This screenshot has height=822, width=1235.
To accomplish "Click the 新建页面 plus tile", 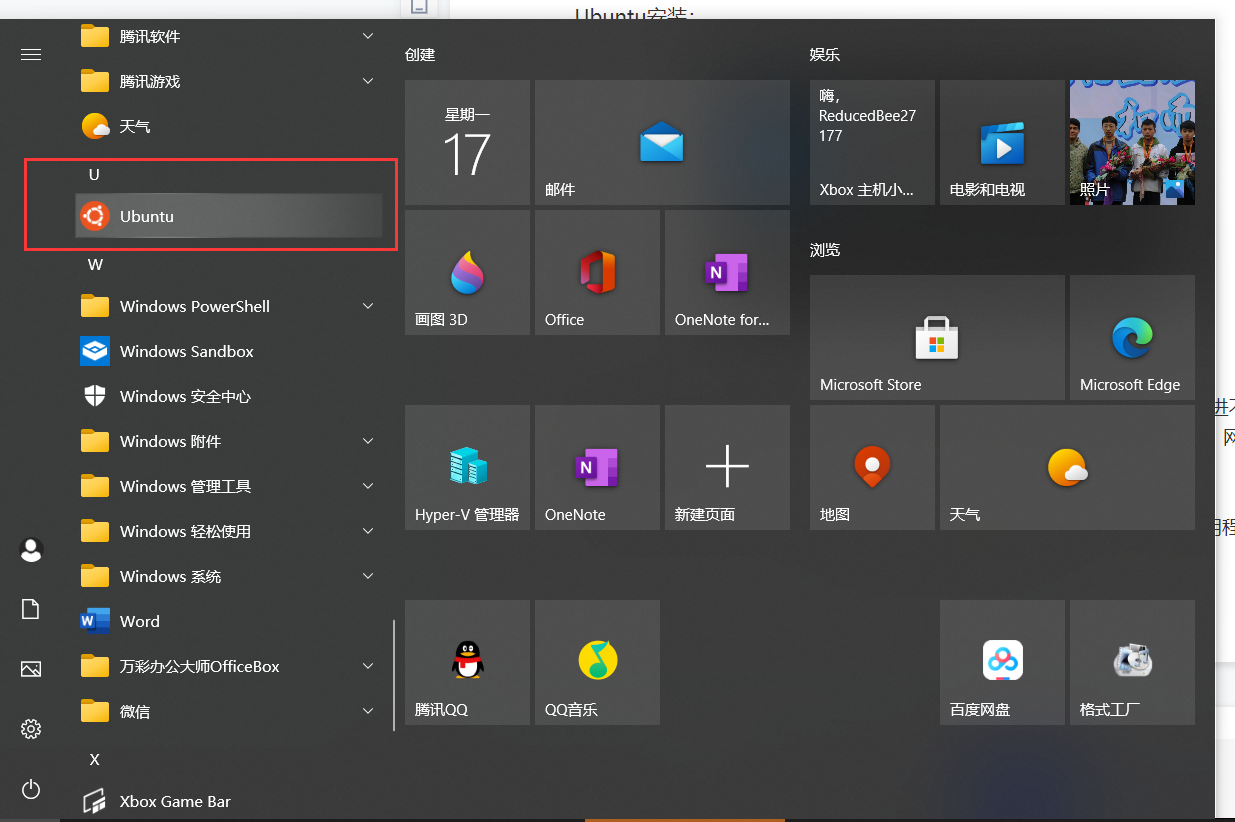I will (727, 467).
